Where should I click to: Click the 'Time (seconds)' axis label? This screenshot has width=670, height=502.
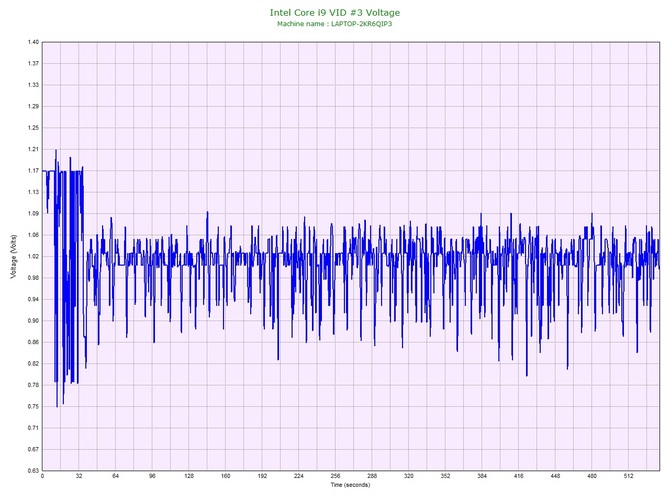pyautogui.click(x=350, y=484)
